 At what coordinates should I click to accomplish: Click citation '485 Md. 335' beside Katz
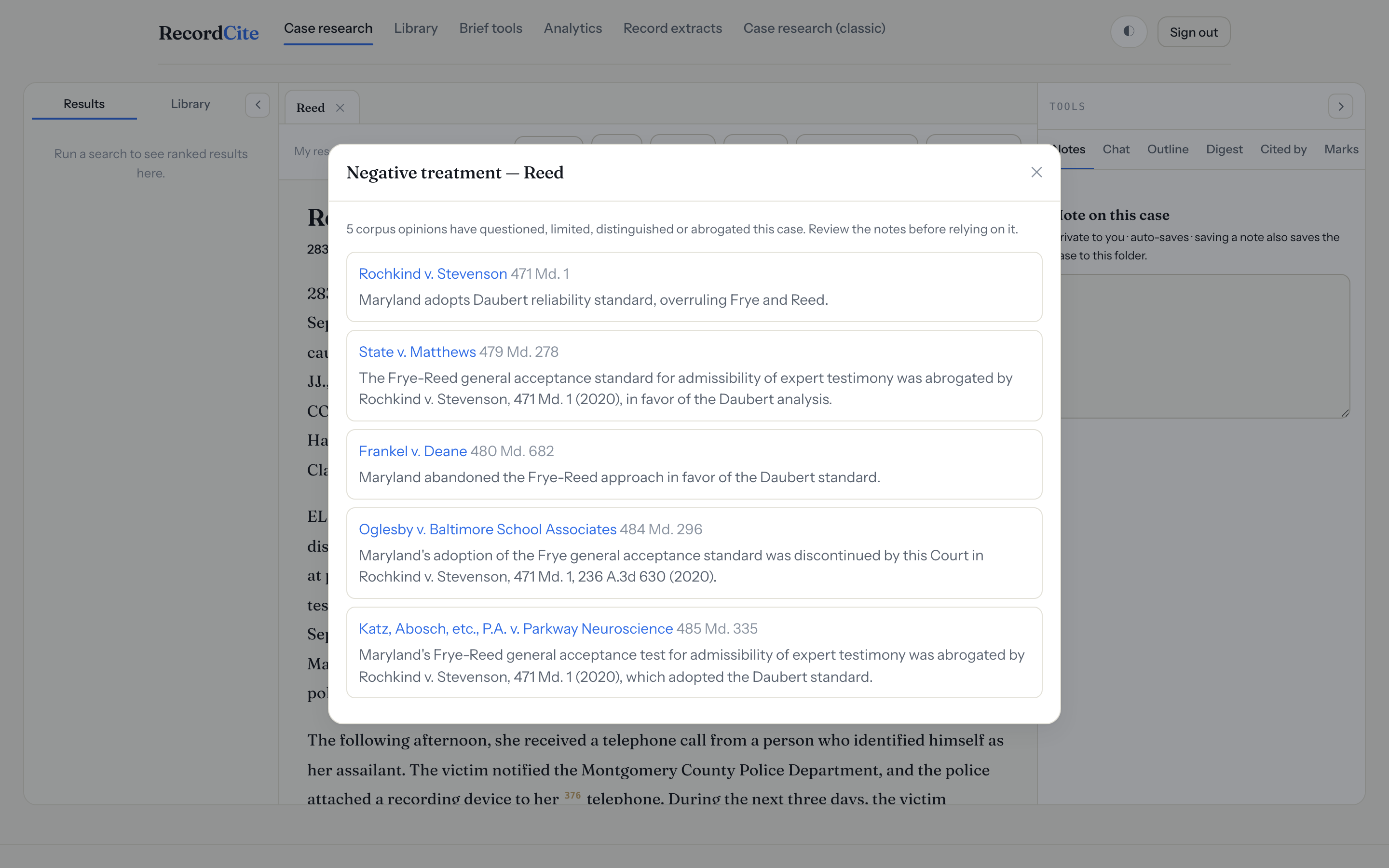tap(717, 629)
